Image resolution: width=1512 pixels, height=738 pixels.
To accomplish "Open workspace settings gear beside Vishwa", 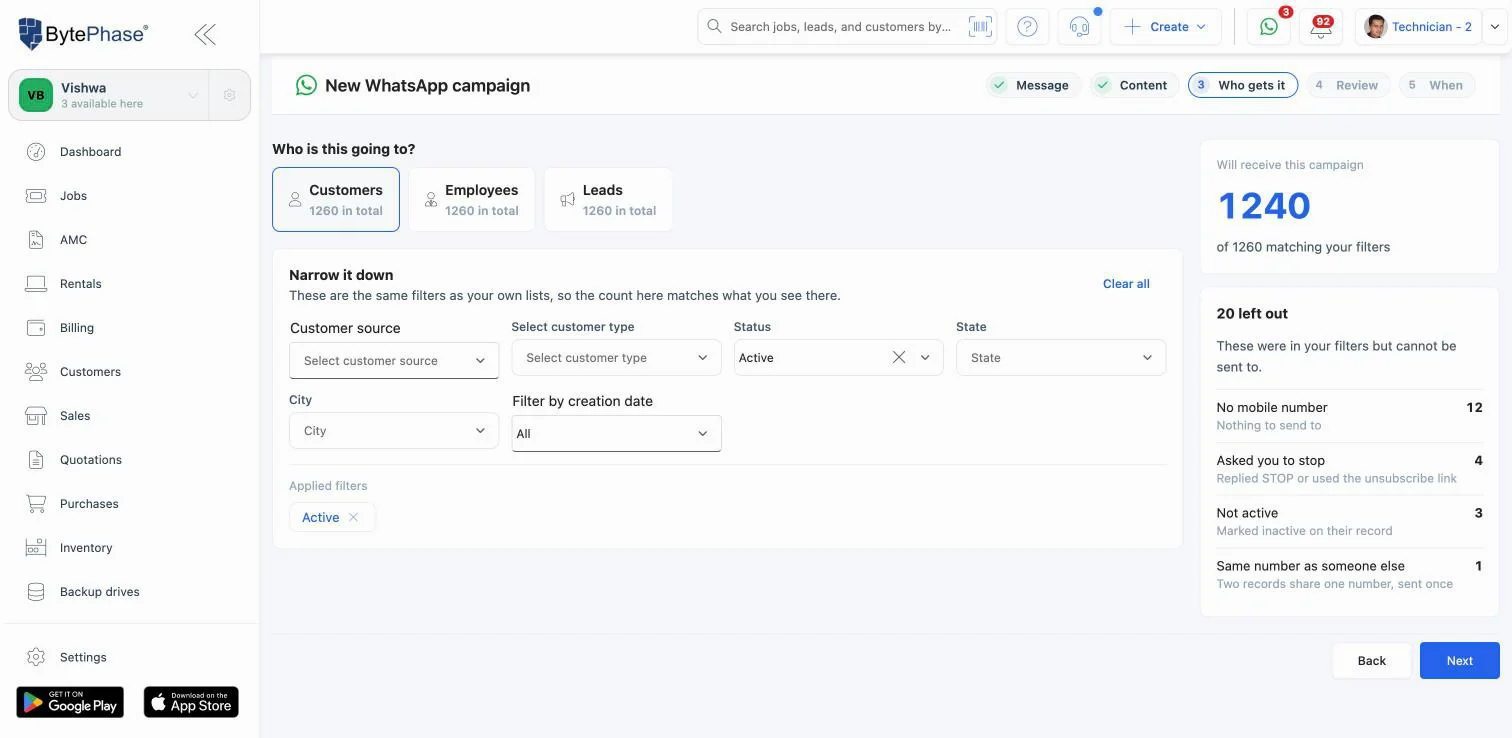I will pos(229,95).
